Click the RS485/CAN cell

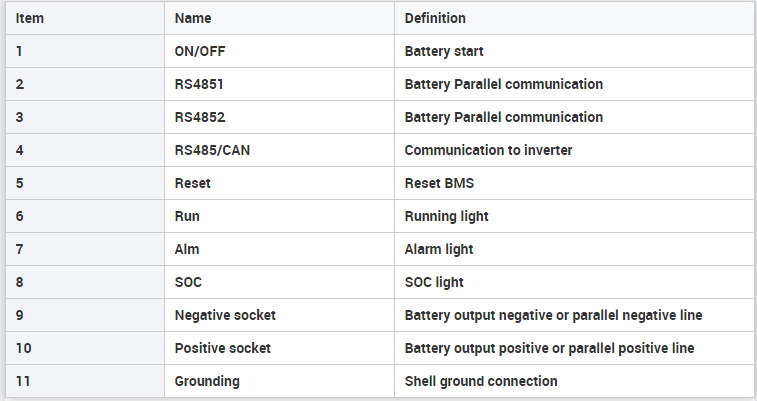coord(279,150)
